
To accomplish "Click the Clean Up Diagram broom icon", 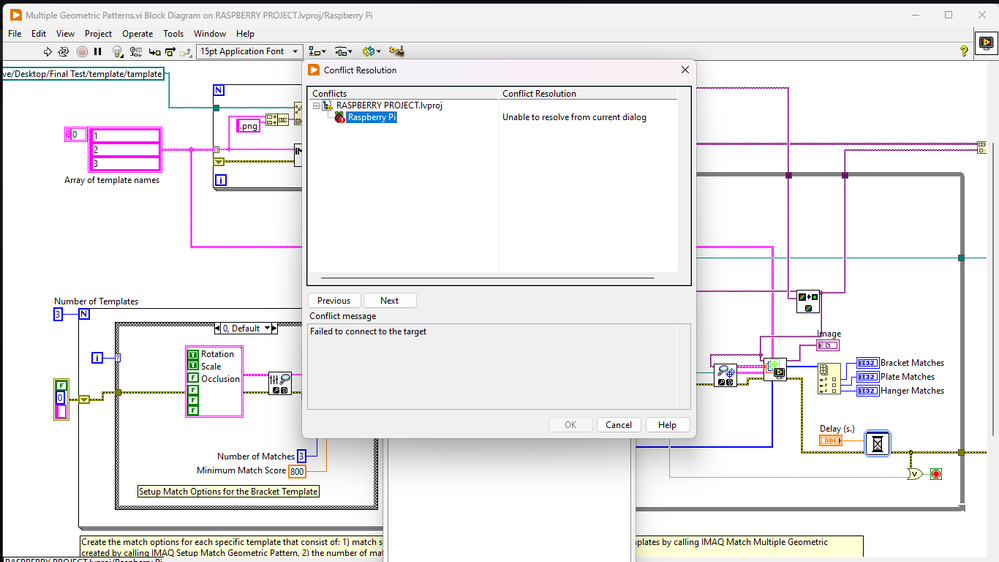I will click(x=396, y=51).
